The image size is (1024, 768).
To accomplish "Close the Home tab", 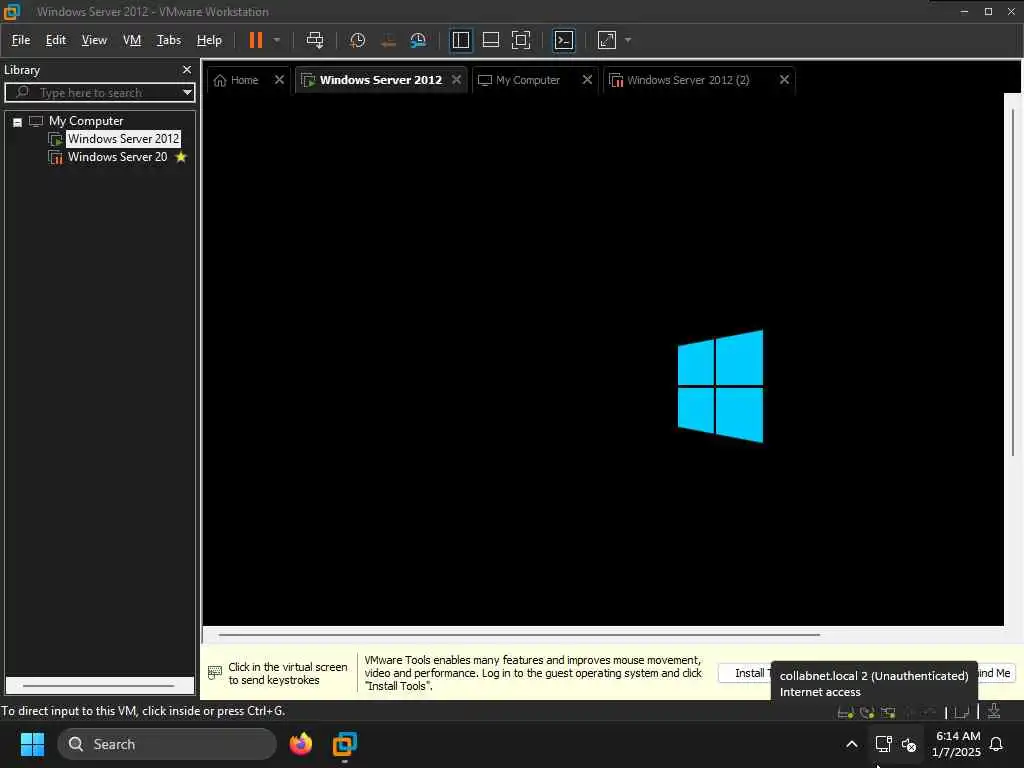I will [280, 80].
